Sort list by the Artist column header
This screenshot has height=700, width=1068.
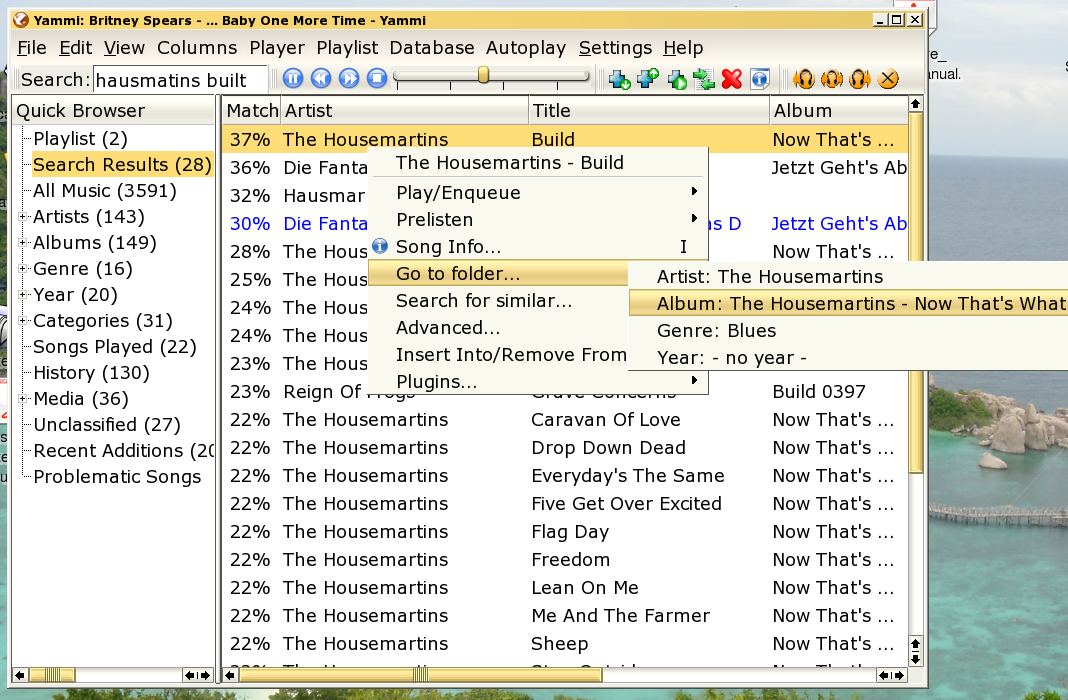tap(402, 110)
